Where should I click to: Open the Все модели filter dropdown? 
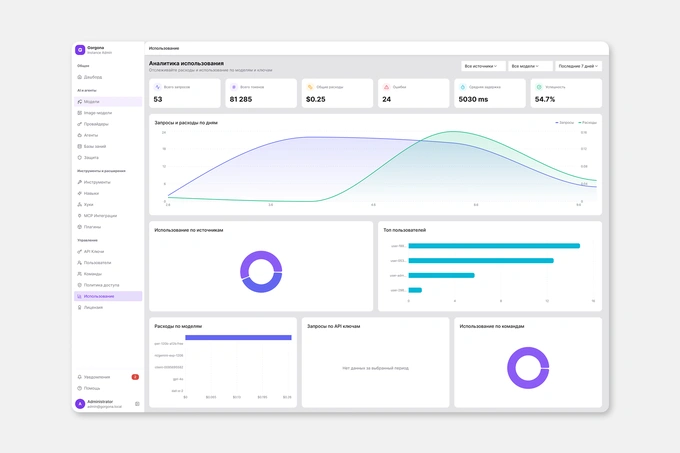tap(530, 66)
